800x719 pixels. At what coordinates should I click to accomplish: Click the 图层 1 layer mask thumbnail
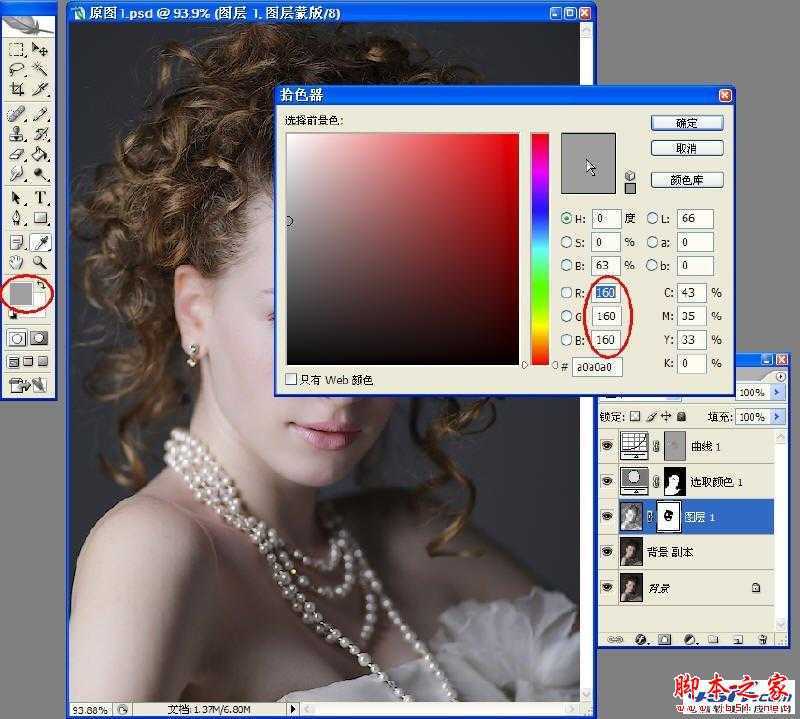(668, 516)
